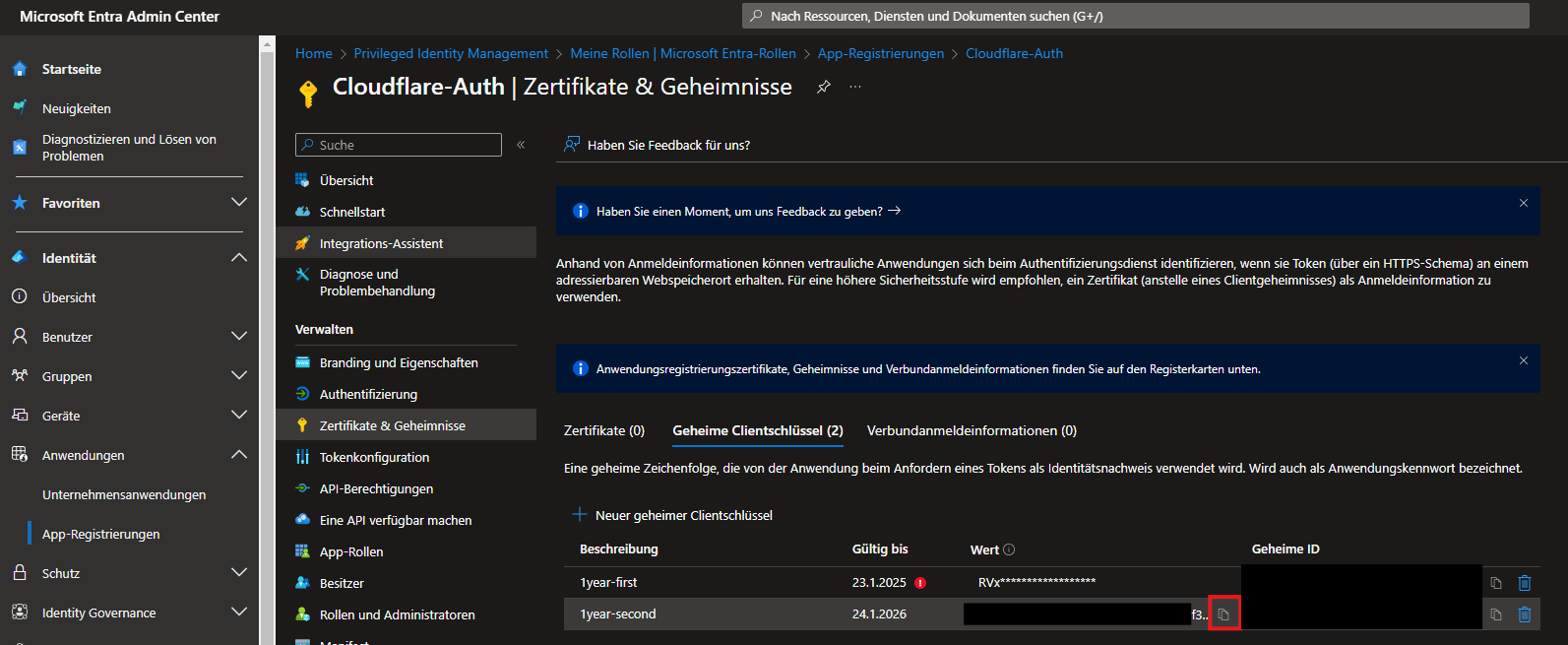Open Startseite home icon in sidebar
This screenshot has height=645, width=1568.
coord(20,69)
